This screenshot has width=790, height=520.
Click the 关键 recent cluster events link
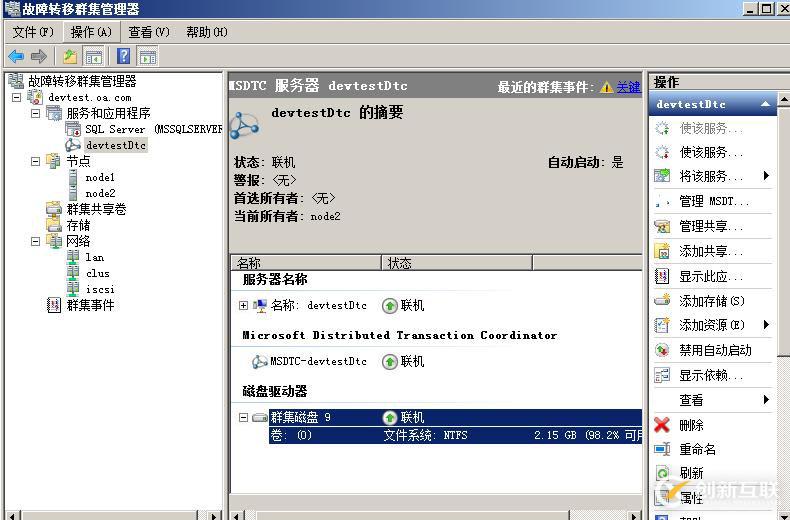coord(629,87)
